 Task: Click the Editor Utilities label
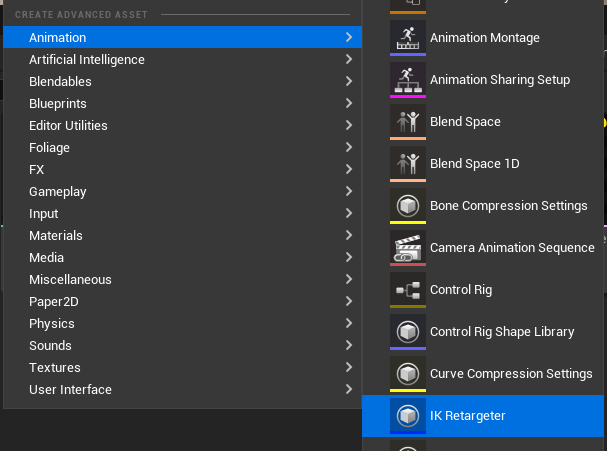click(68, 125)
